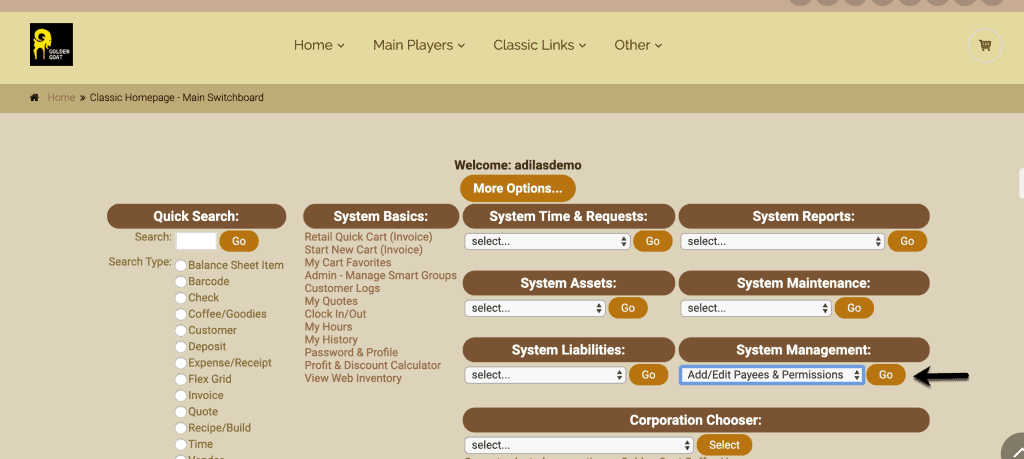1024x459 pixels.
Task: Open System Liabilities dropdown
Action: 545,375
